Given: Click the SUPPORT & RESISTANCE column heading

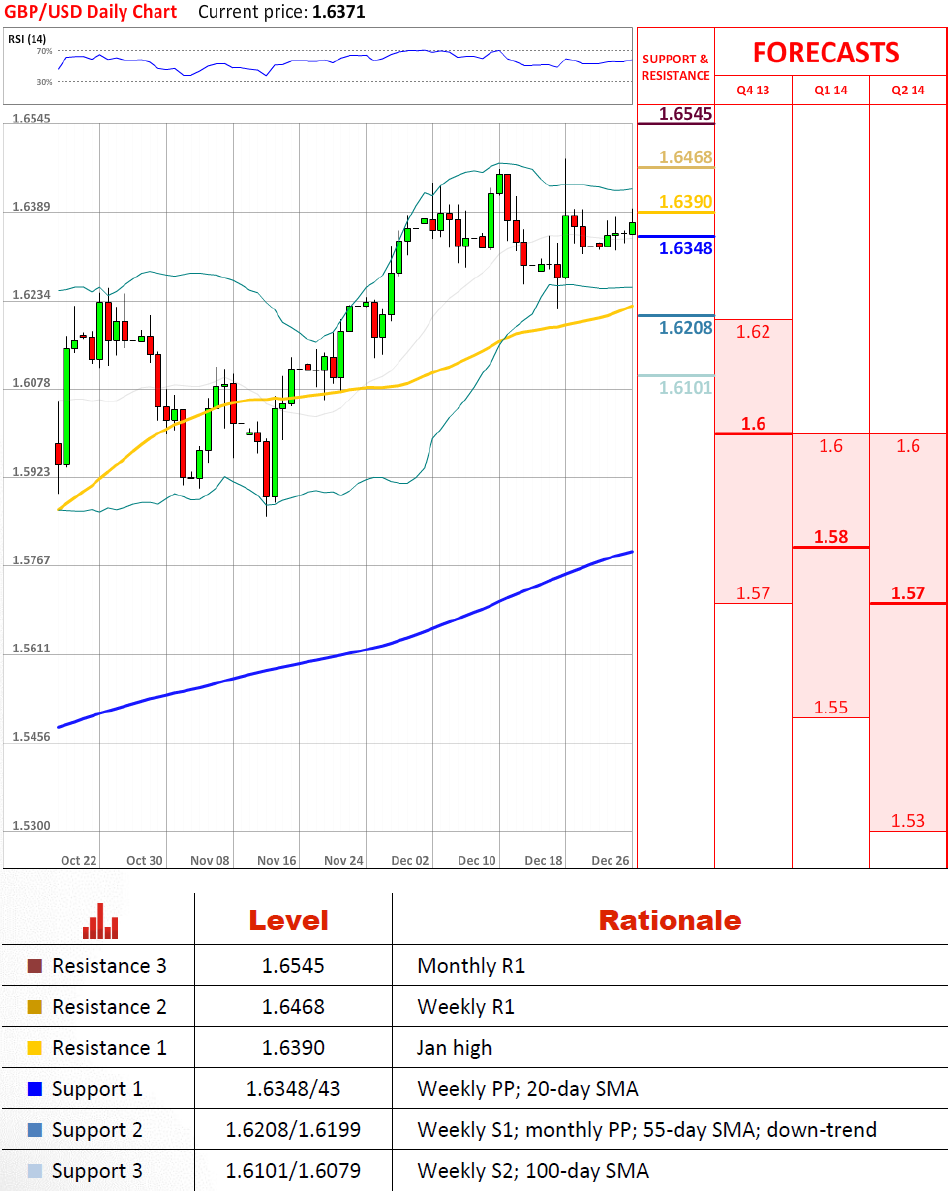Looking at the screenshot, I should 675,67.
